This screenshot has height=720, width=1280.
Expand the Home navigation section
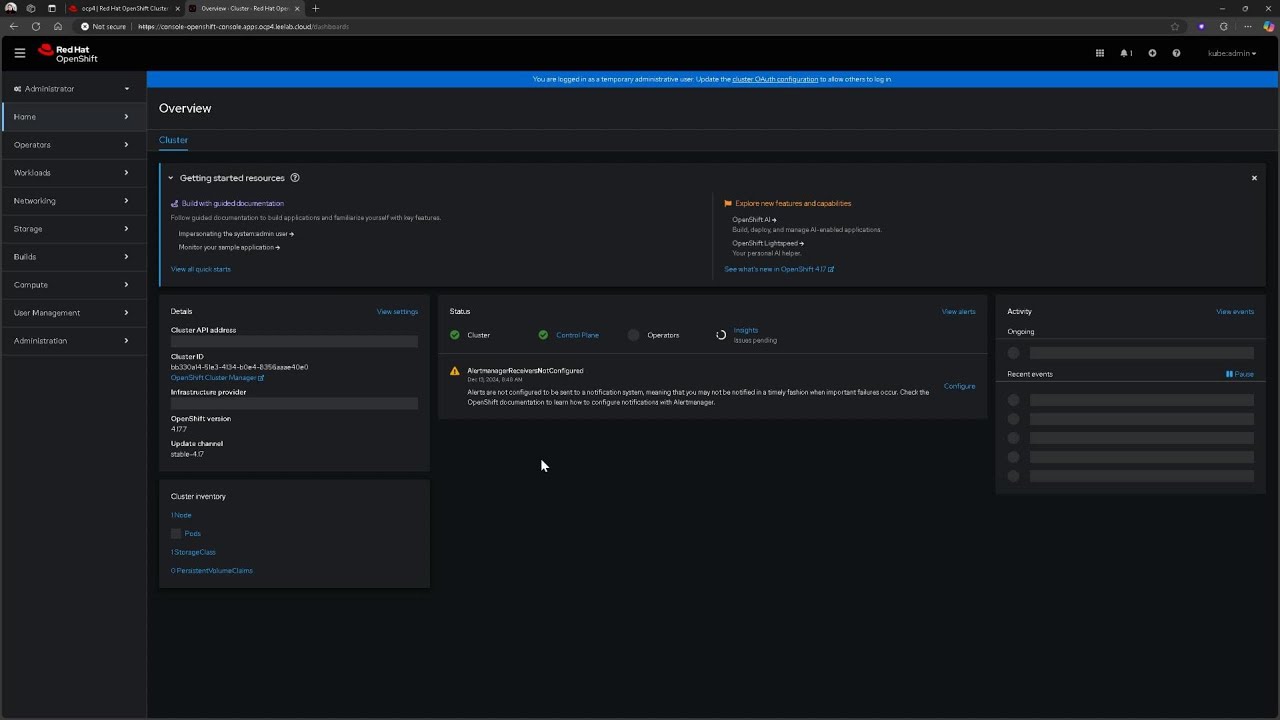72,117
